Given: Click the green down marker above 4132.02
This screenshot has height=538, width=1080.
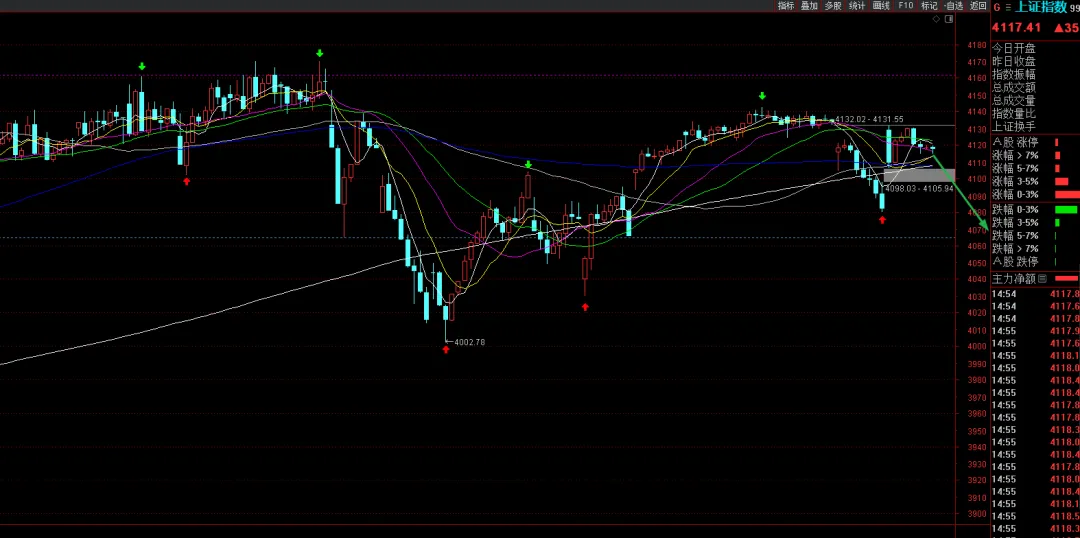Looking at the screenshot, I should pyautogui.click(x=762, y=96).
